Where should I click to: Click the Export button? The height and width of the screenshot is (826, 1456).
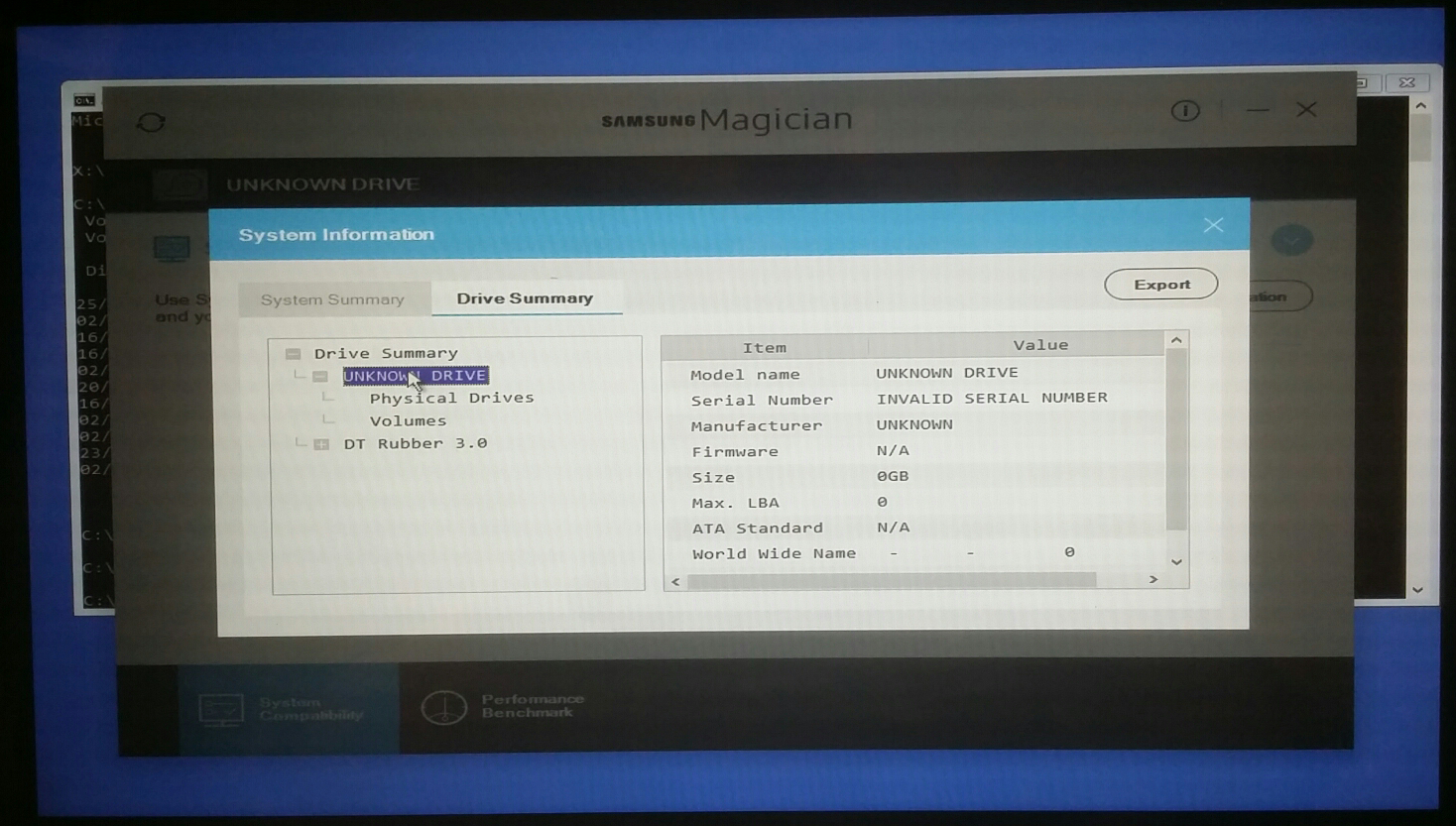(1161, 285)
